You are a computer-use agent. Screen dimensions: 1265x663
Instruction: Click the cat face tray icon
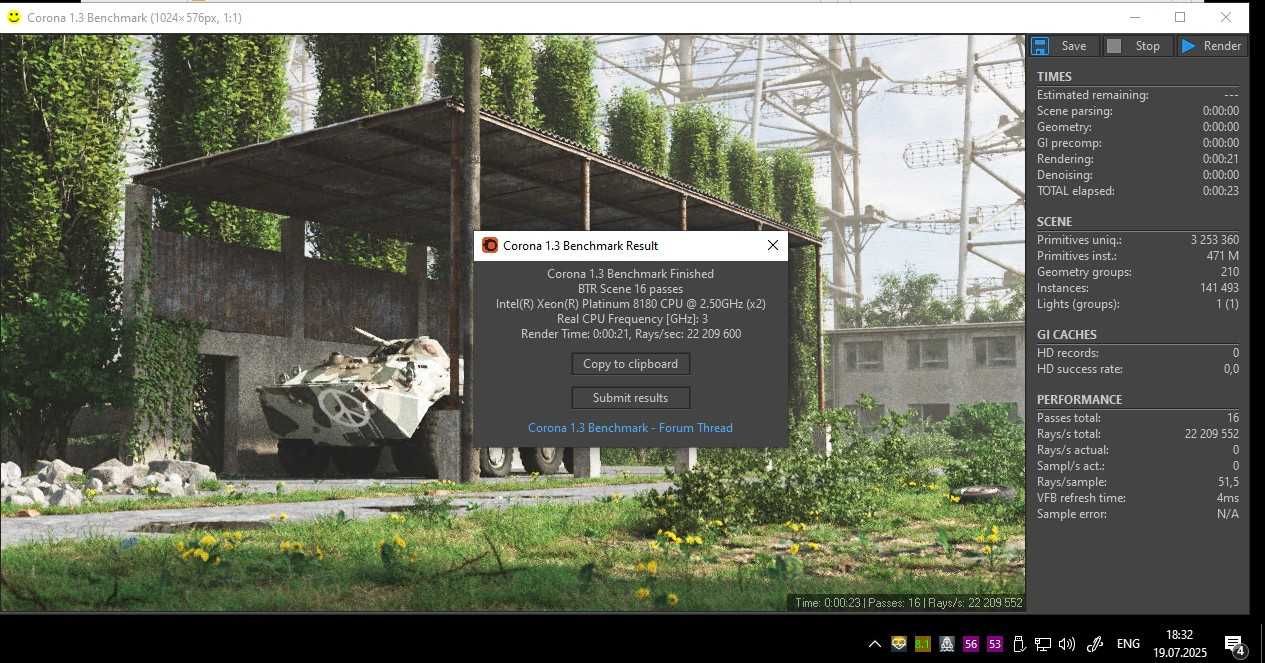coord(898,644)
